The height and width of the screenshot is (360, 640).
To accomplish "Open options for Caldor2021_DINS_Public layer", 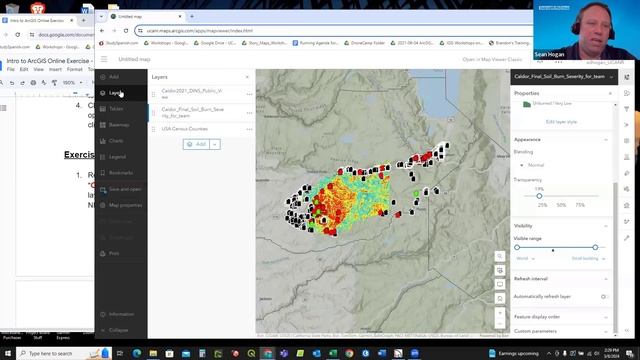I will [x=249, y=94].
